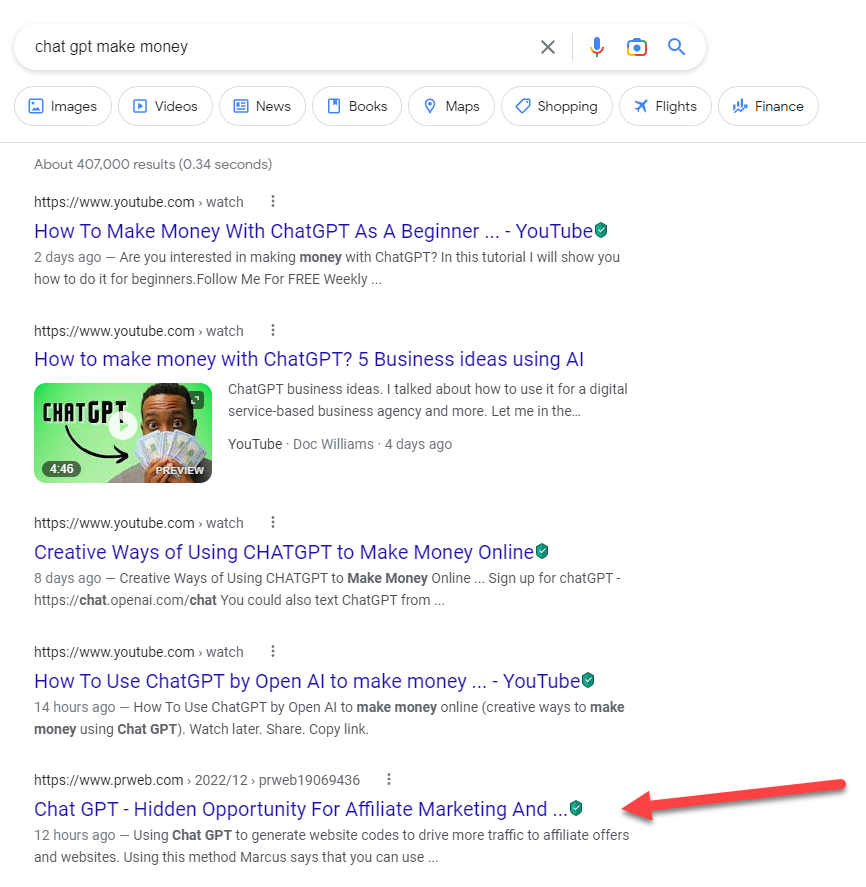Click 'About 407,000 results' stats text
Viewport: 866px width, 887px height.
pos(153,164)
